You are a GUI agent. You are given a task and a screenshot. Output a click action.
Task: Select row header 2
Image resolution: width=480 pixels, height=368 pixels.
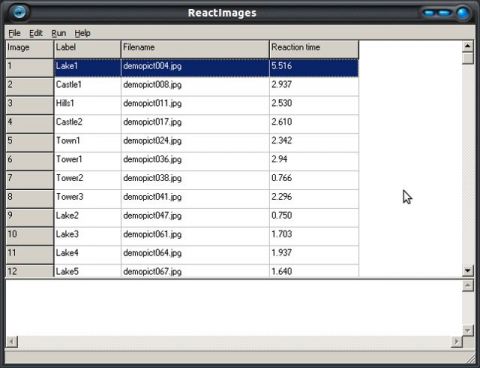coord(30,87)
